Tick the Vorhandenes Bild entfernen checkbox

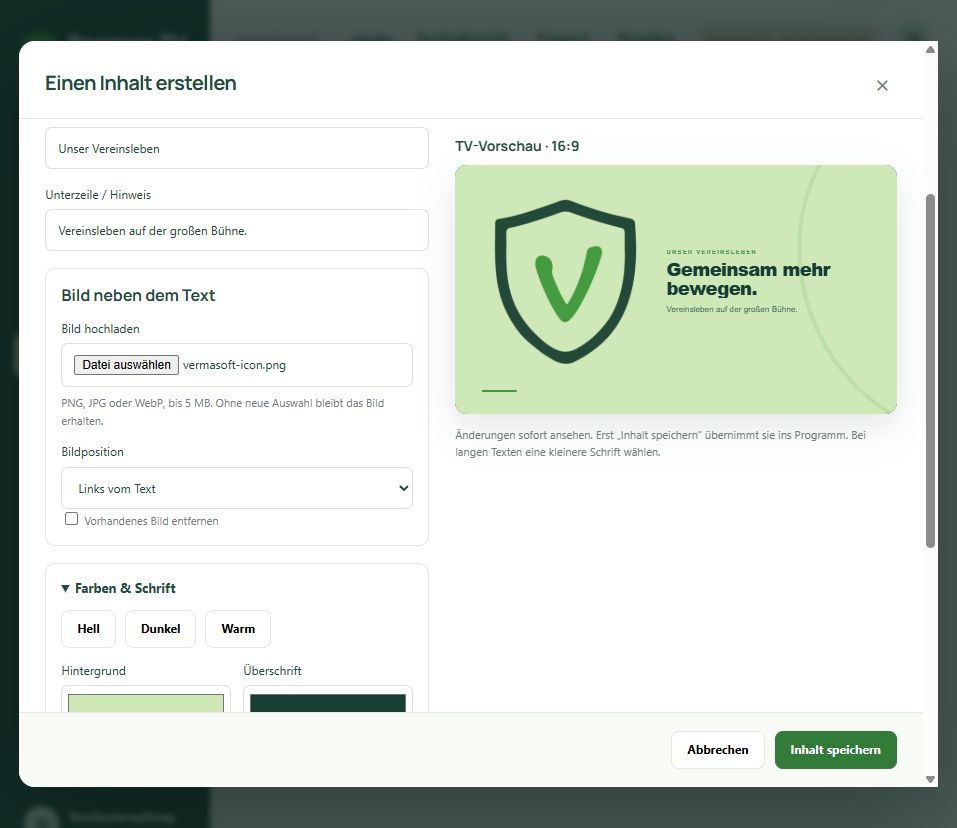[71, 519]
